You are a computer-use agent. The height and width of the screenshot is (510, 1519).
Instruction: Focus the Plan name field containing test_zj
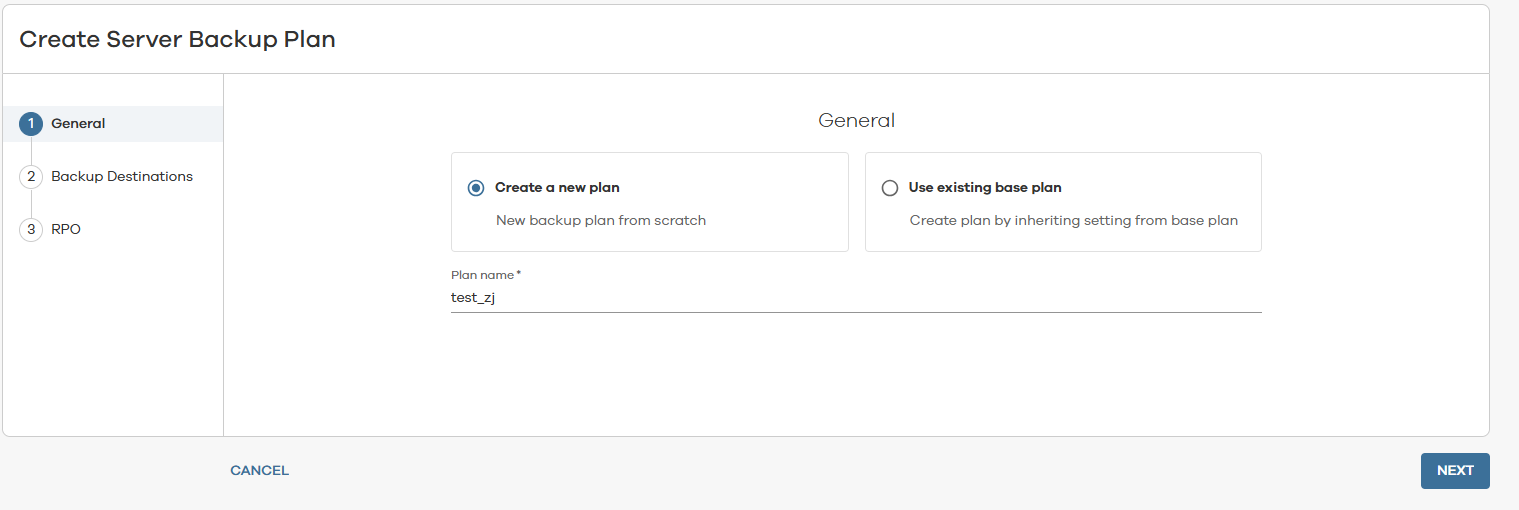tap(856, 298)
